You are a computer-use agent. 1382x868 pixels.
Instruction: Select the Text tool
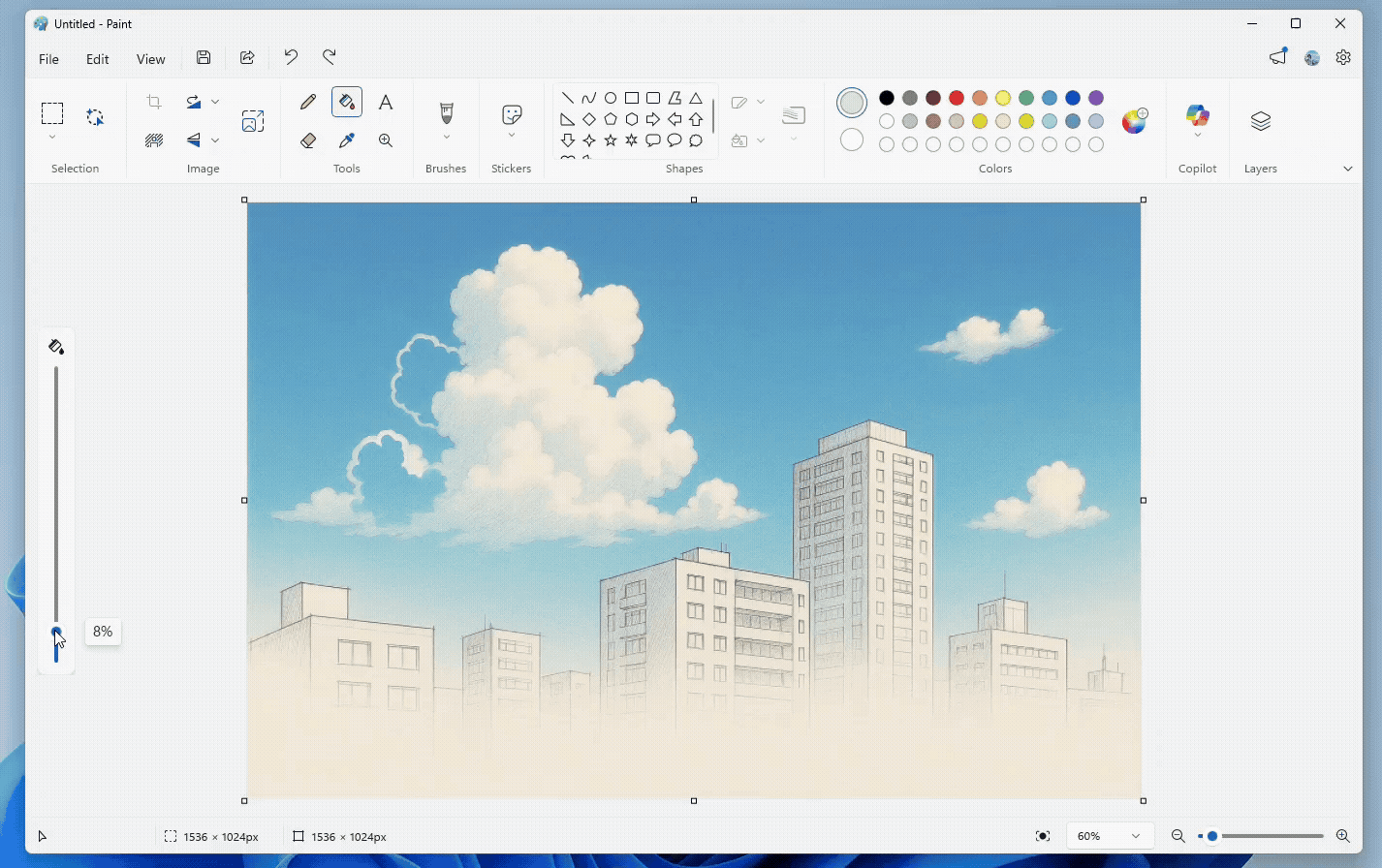coord(386,101)
